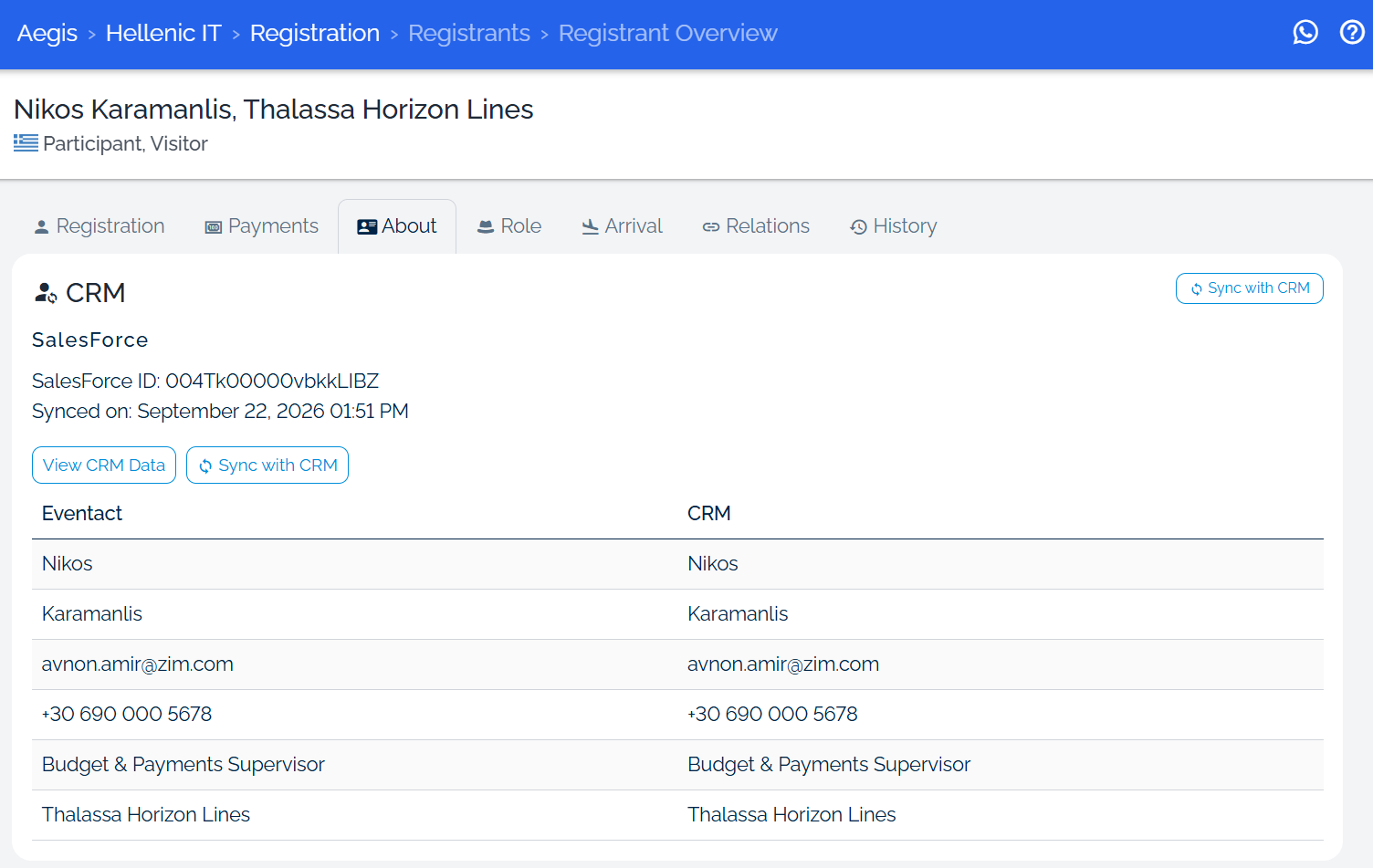Viewport: 1373px width, 868px height.
Task: Click Eventact column header
Action: (82, 513)
